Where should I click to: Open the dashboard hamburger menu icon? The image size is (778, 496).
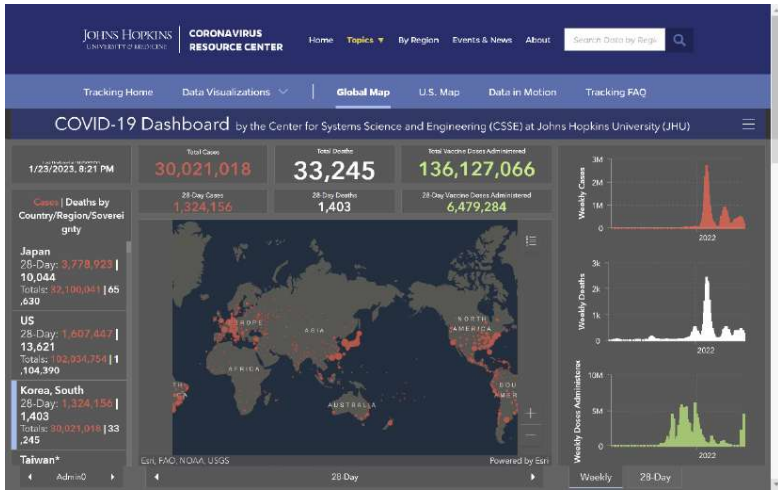click(748, 124)
